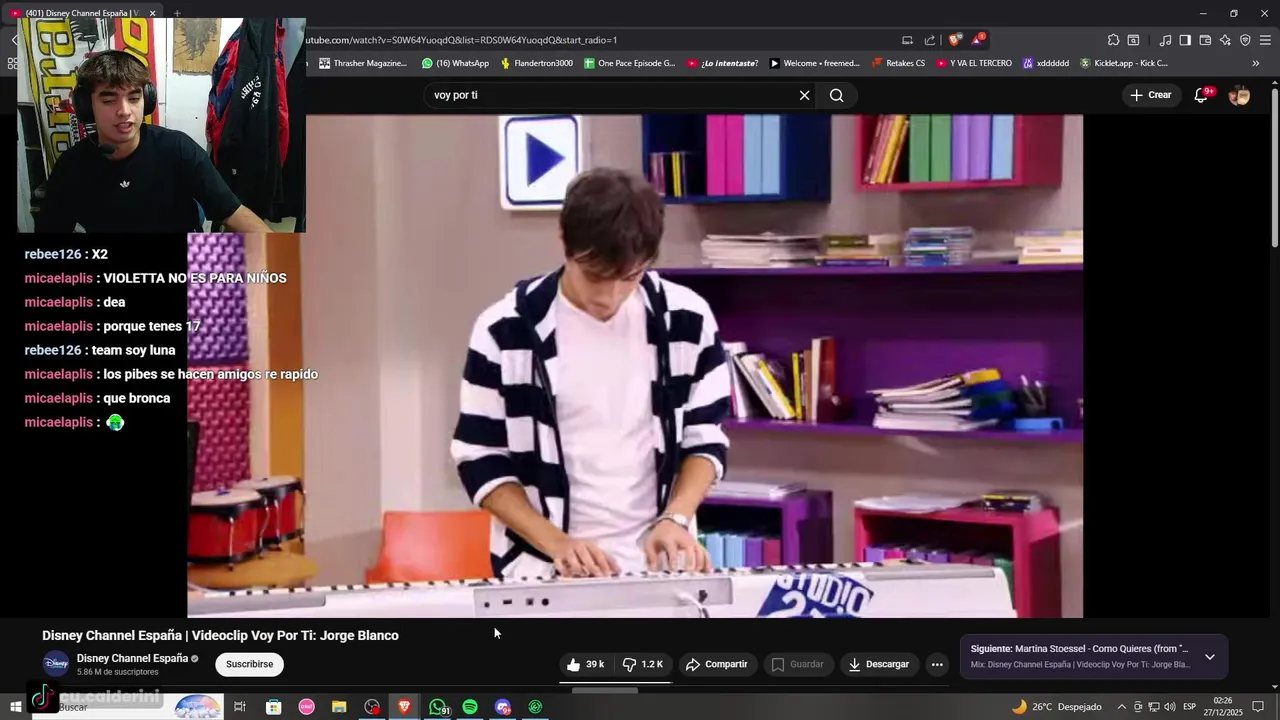Click the Guardar save button
1280x720 pixels.
point(798,664)
